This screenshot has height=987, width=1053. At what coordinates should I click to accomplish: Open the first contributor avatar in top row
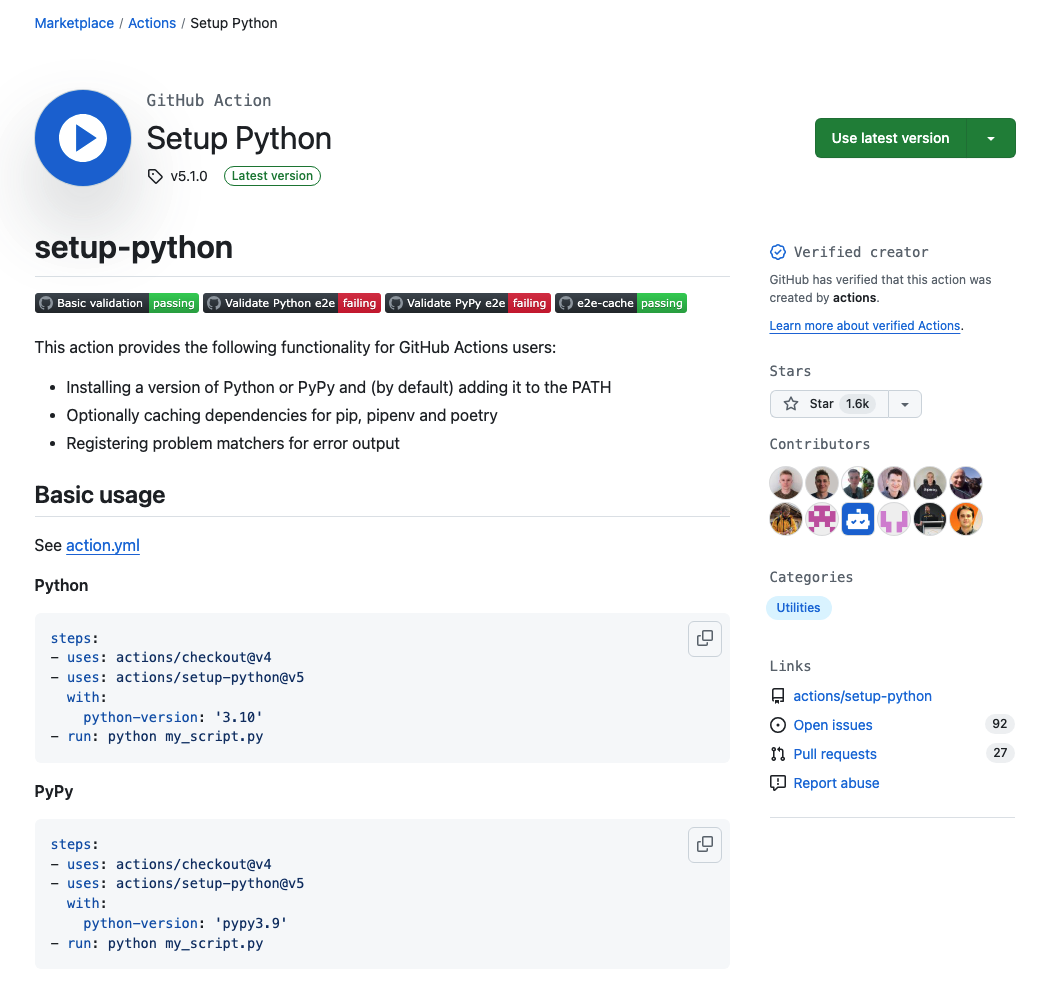tap(786, 483)
